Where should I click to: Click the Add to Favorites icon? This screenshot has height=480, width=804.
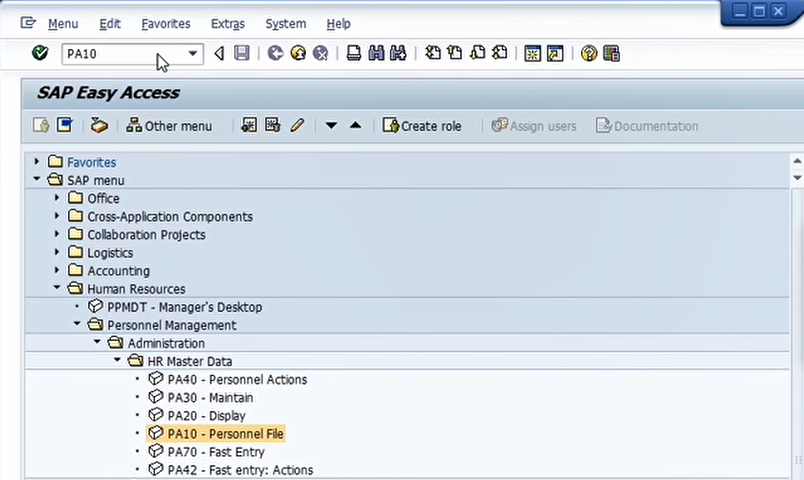coord(249,125)
